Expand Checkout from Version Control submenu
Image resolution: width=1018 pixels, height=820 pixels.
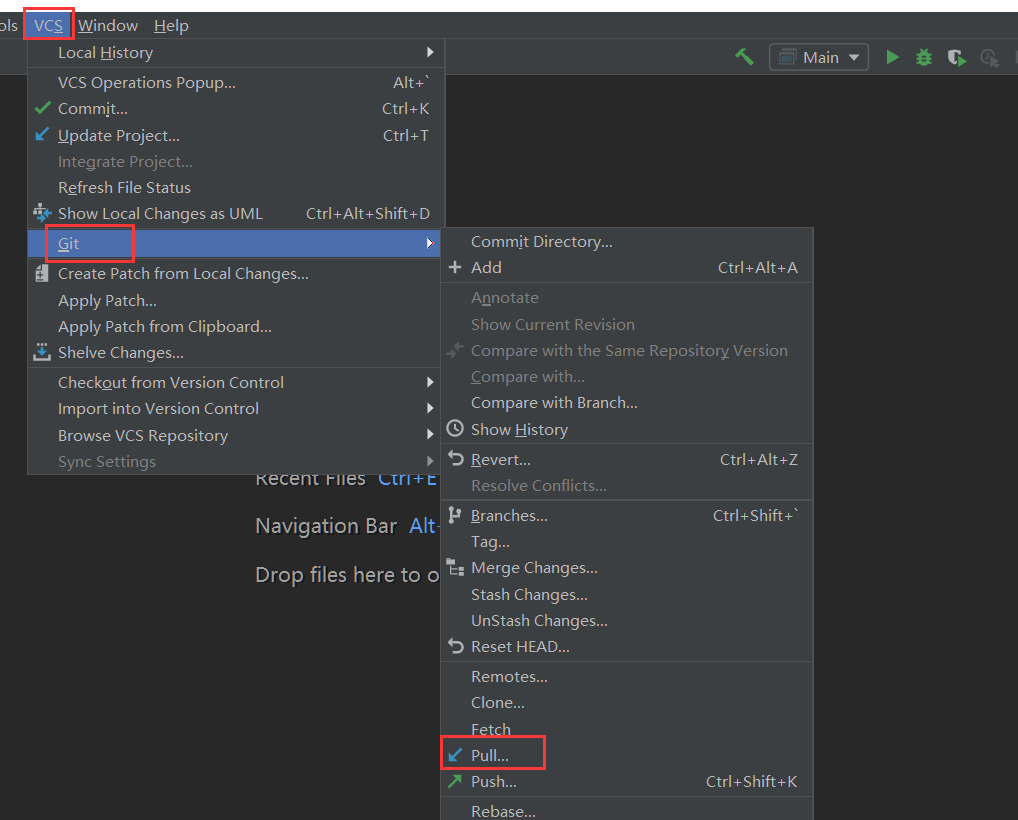click(236, 382)
